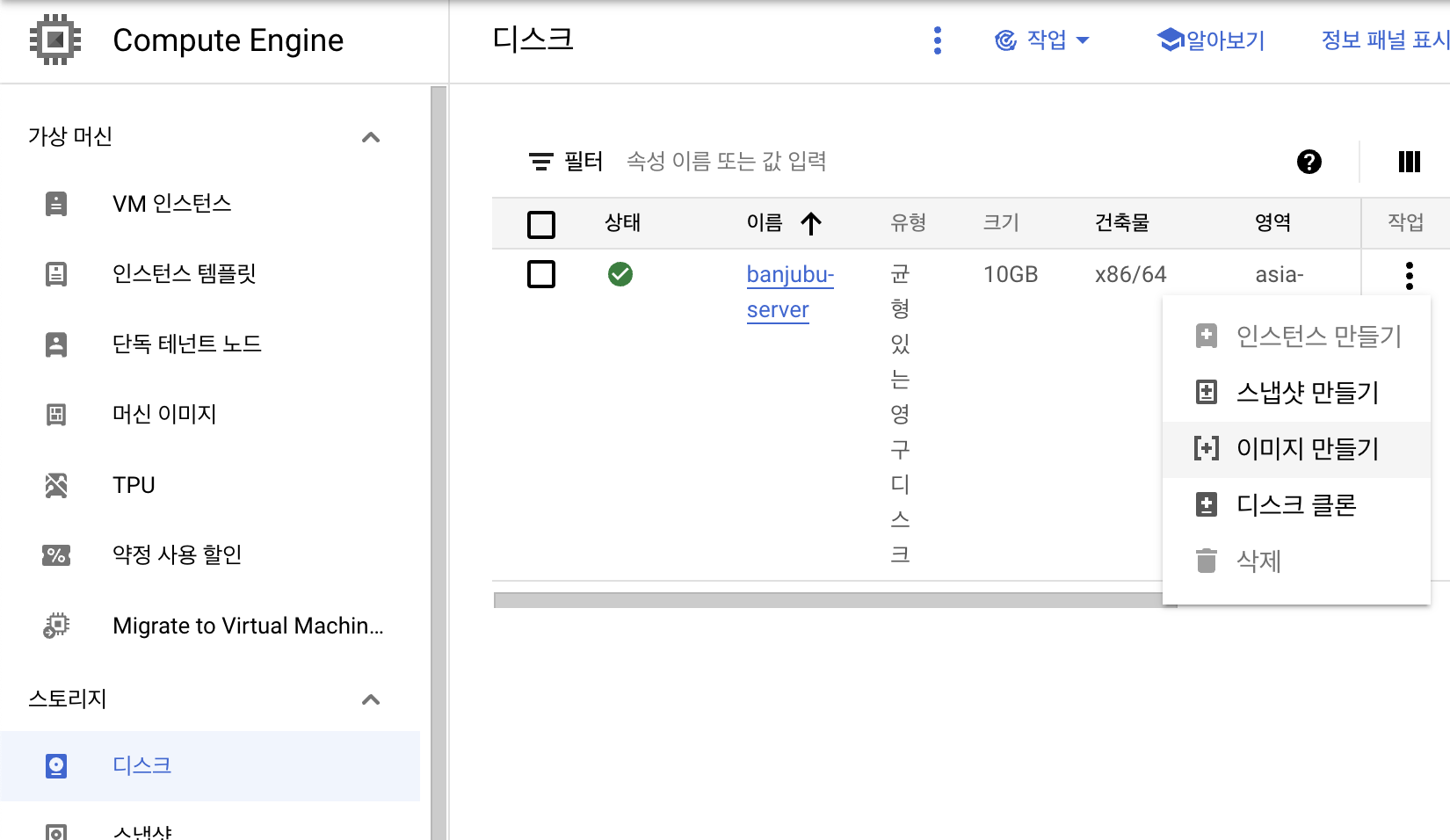
Task: Click the 인스턴스 만들기 menu icon
Action: pyautogui.click(x=1207, y=336)
